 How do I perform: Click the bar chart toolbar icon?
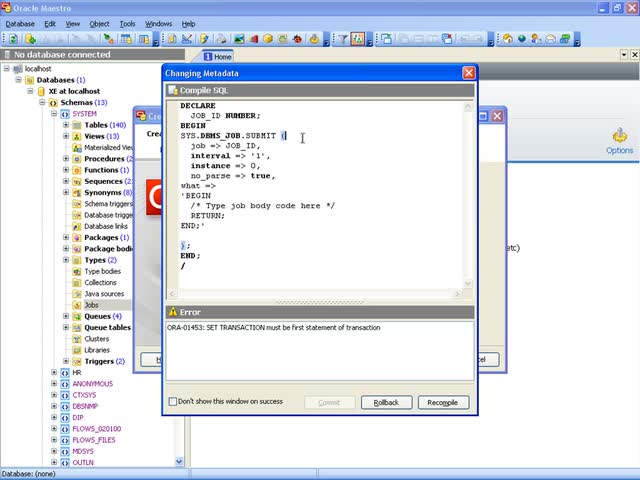coord(253,39)
